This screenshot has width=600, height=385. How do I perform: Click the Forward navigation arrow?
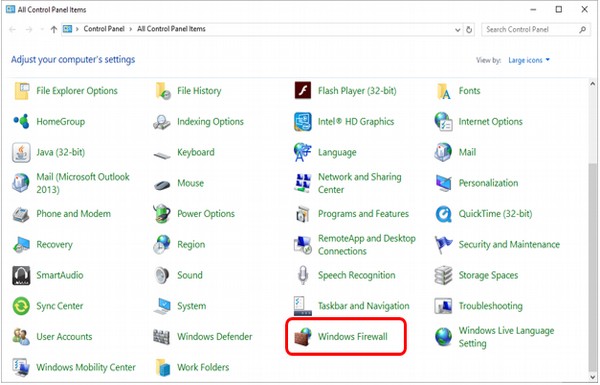[29, 29]
